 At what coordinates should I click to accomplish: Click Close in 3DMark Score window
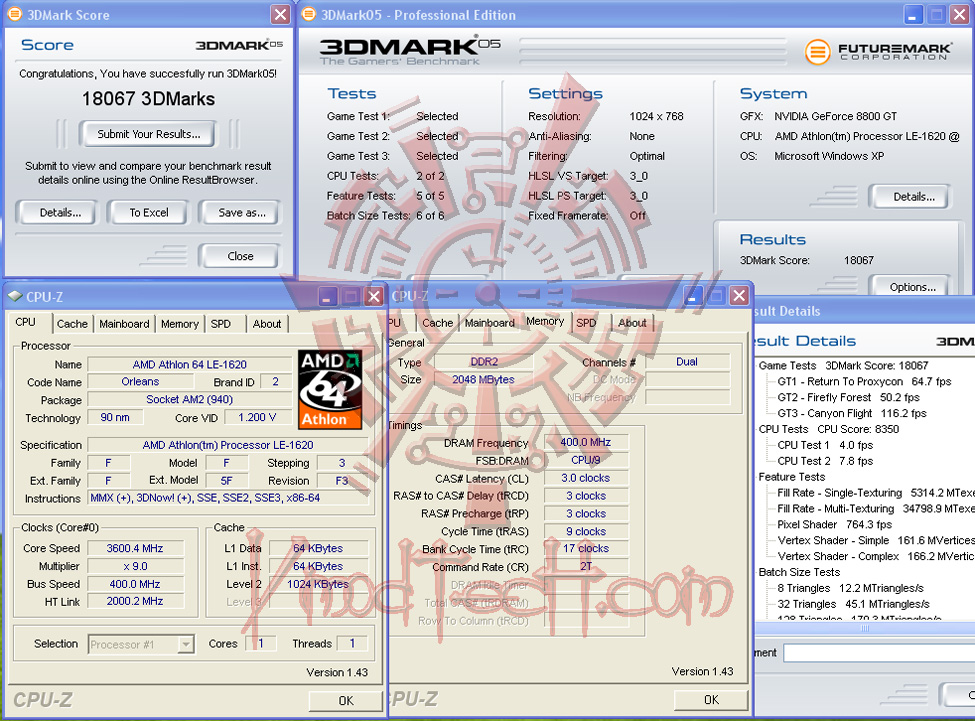(240, 256)
